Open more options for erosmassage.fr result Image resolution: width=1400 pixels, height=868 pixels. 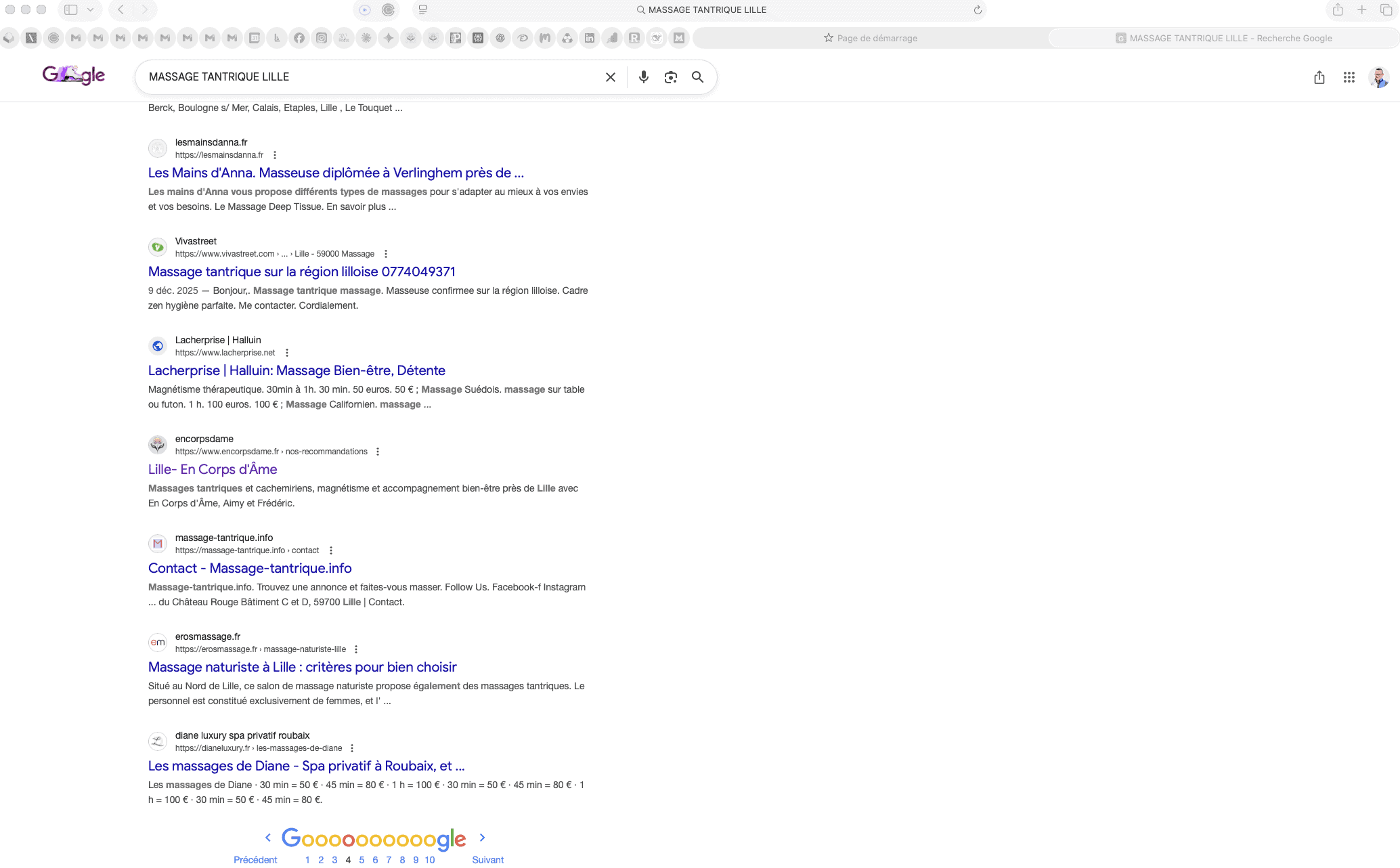click(x=356, y=649)
